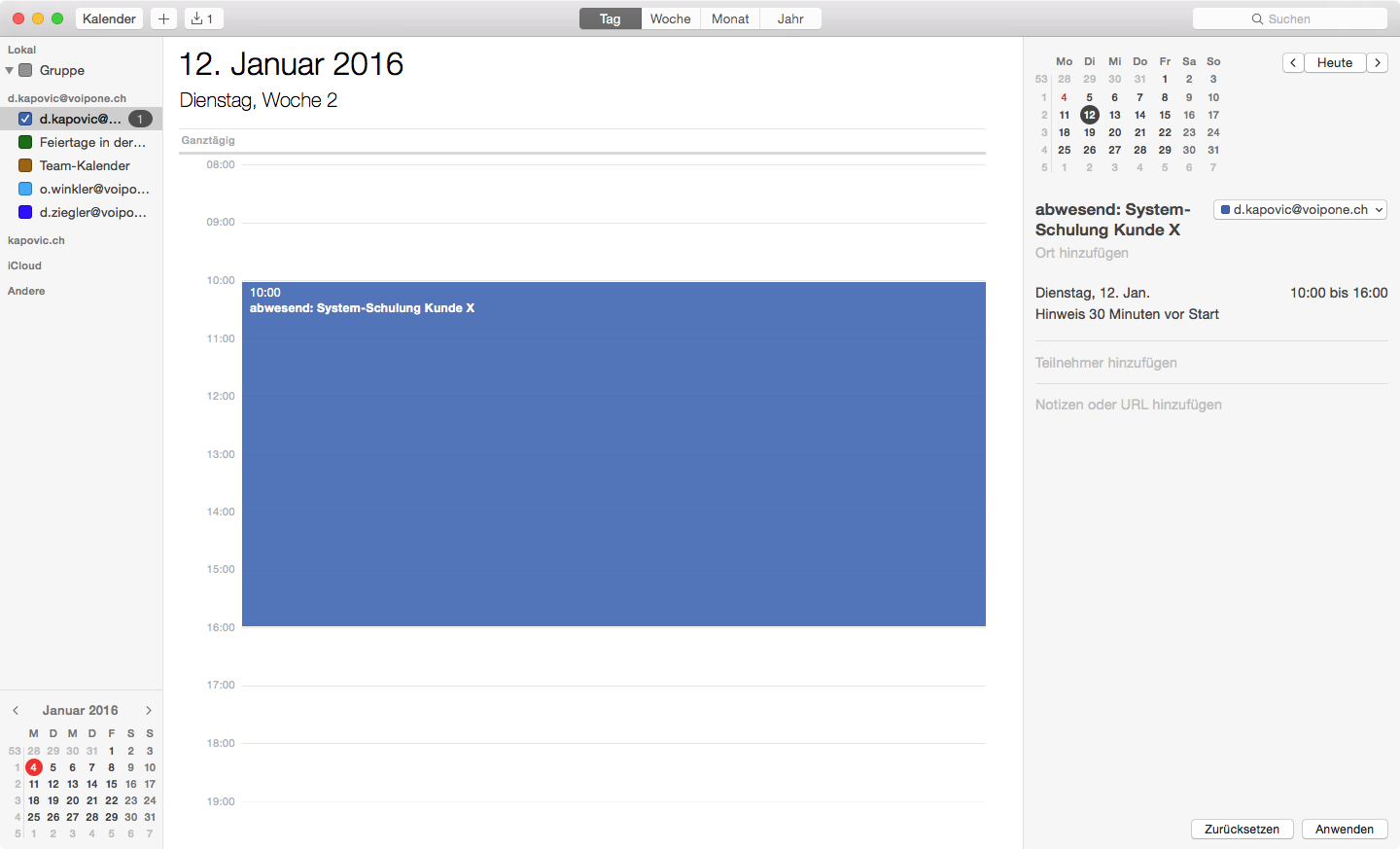Edit the event title in inspector

click(x=1113, y=220)
